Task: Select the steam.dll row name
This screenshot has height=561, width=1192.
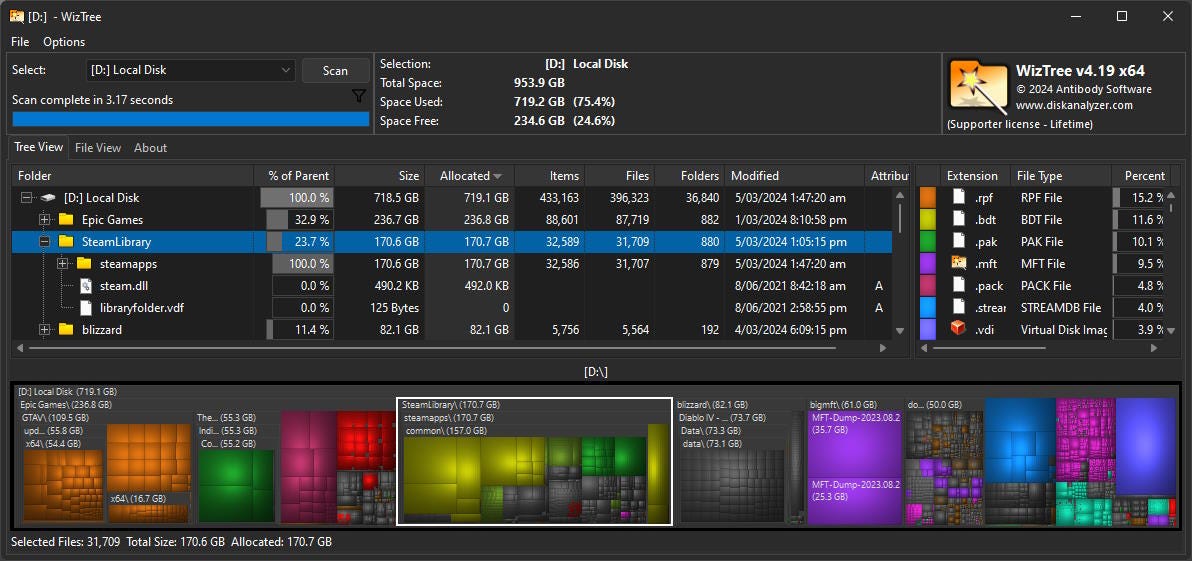Action: pos(122,286)
